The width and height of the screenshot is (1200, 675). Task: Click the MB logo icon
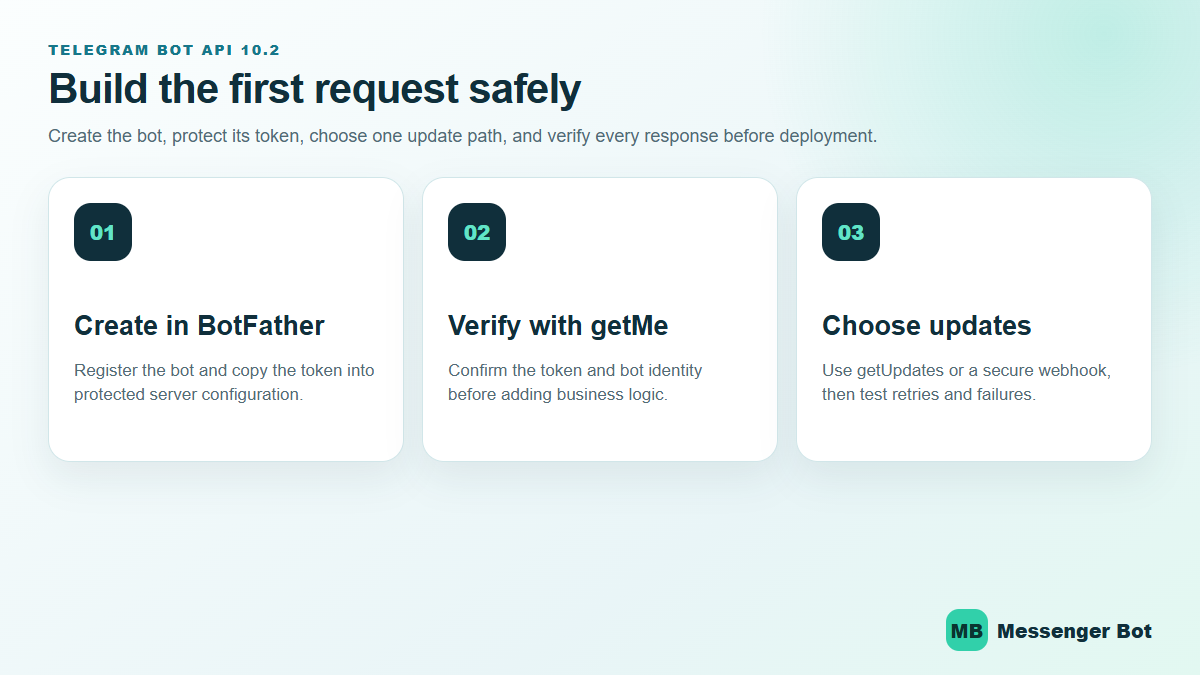point(967,631)
